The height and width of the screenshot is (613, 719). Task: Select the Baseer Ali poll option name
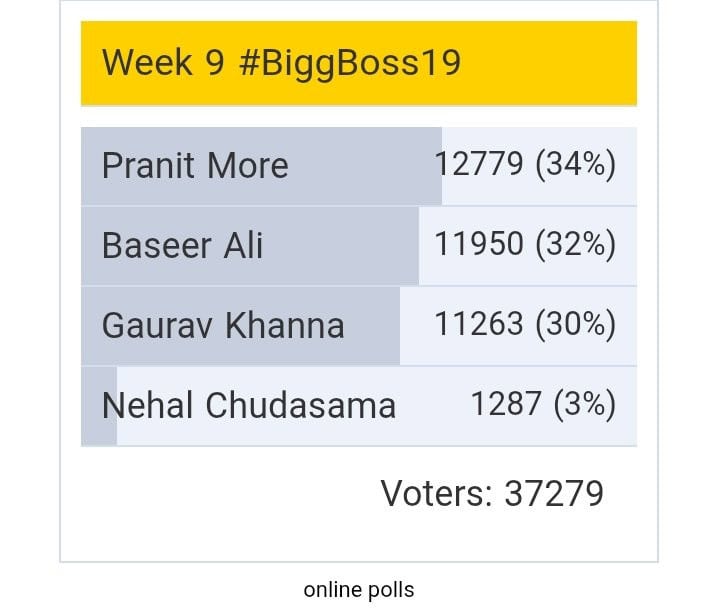(182, 245)
